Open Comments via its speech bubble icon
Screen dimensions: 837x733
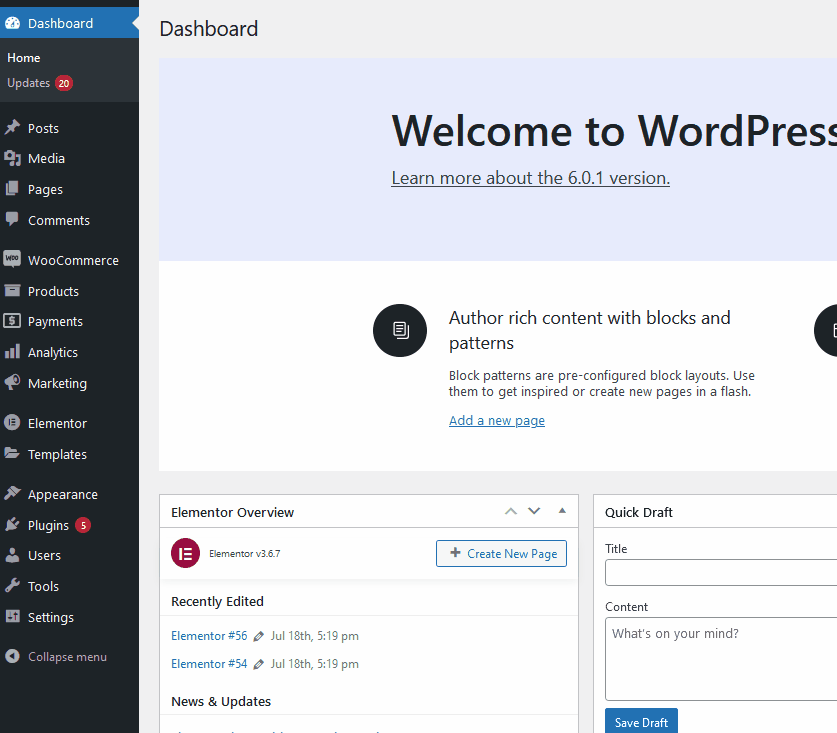tap(14, 220)
